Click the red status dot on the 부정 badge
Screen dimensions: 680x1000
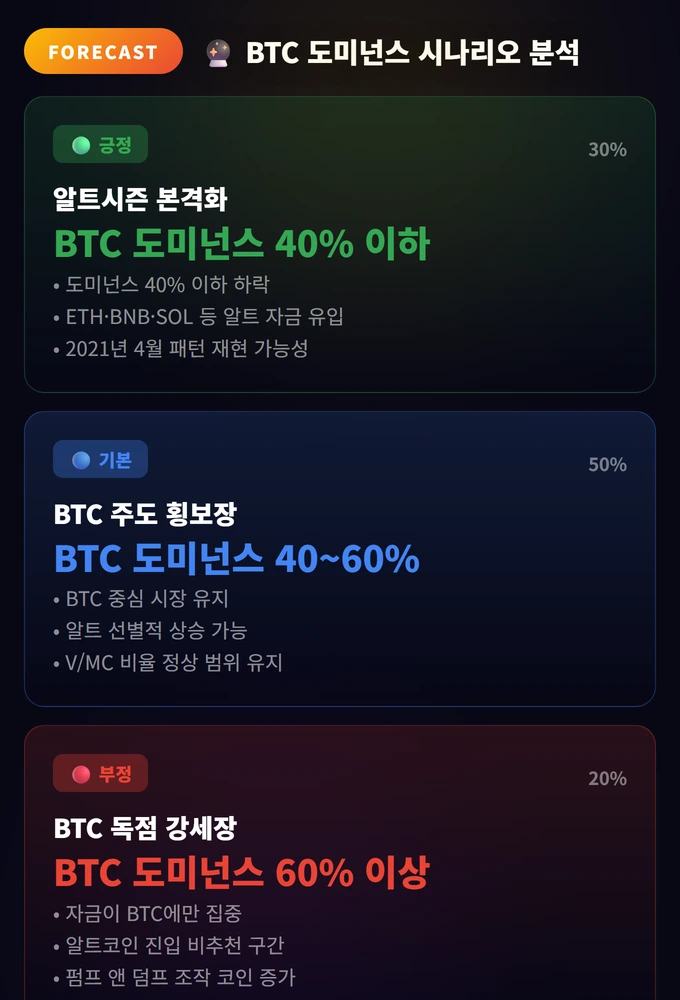point(80,773)
